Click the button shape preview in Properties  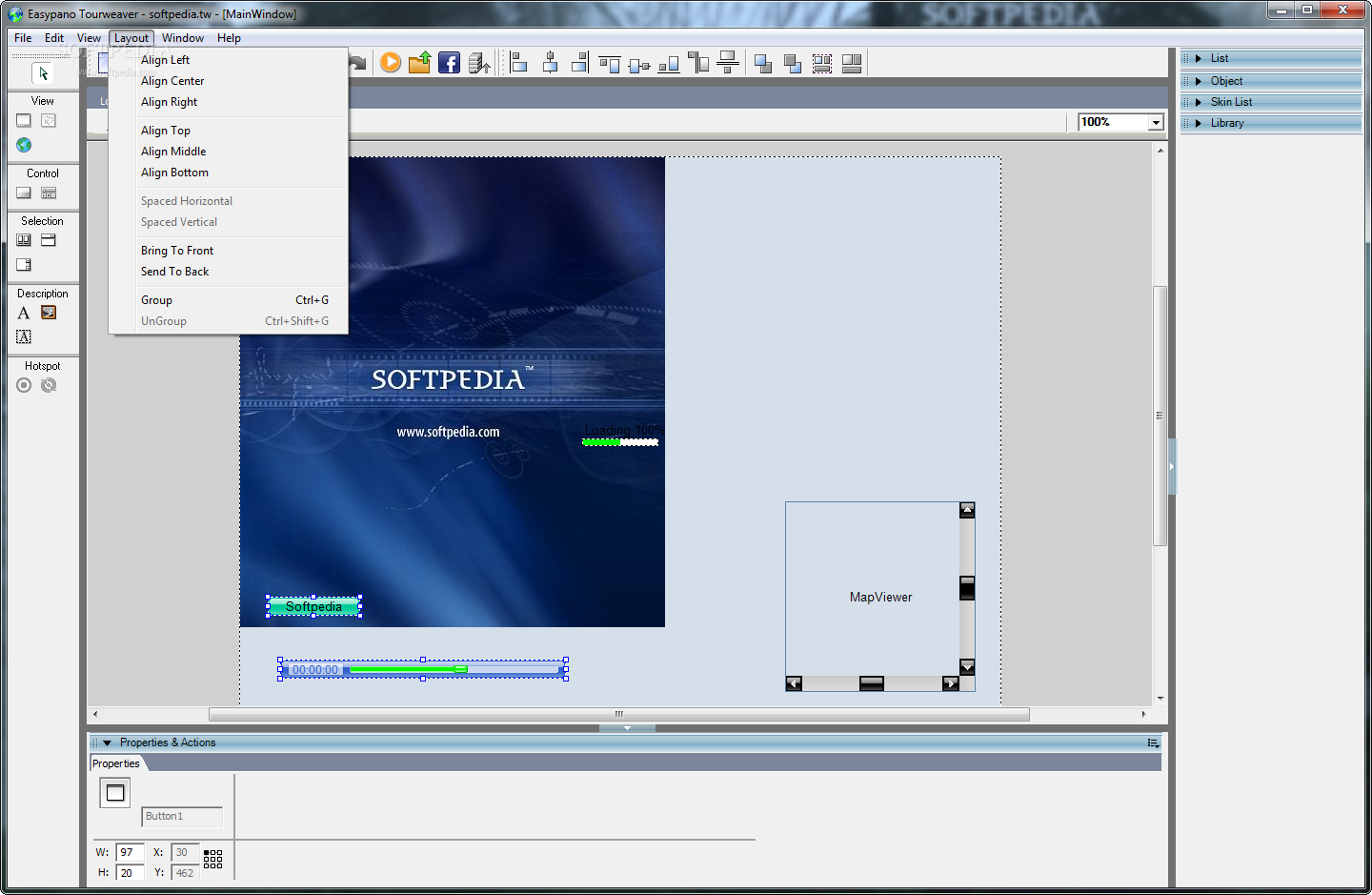(x=115, y=793)
